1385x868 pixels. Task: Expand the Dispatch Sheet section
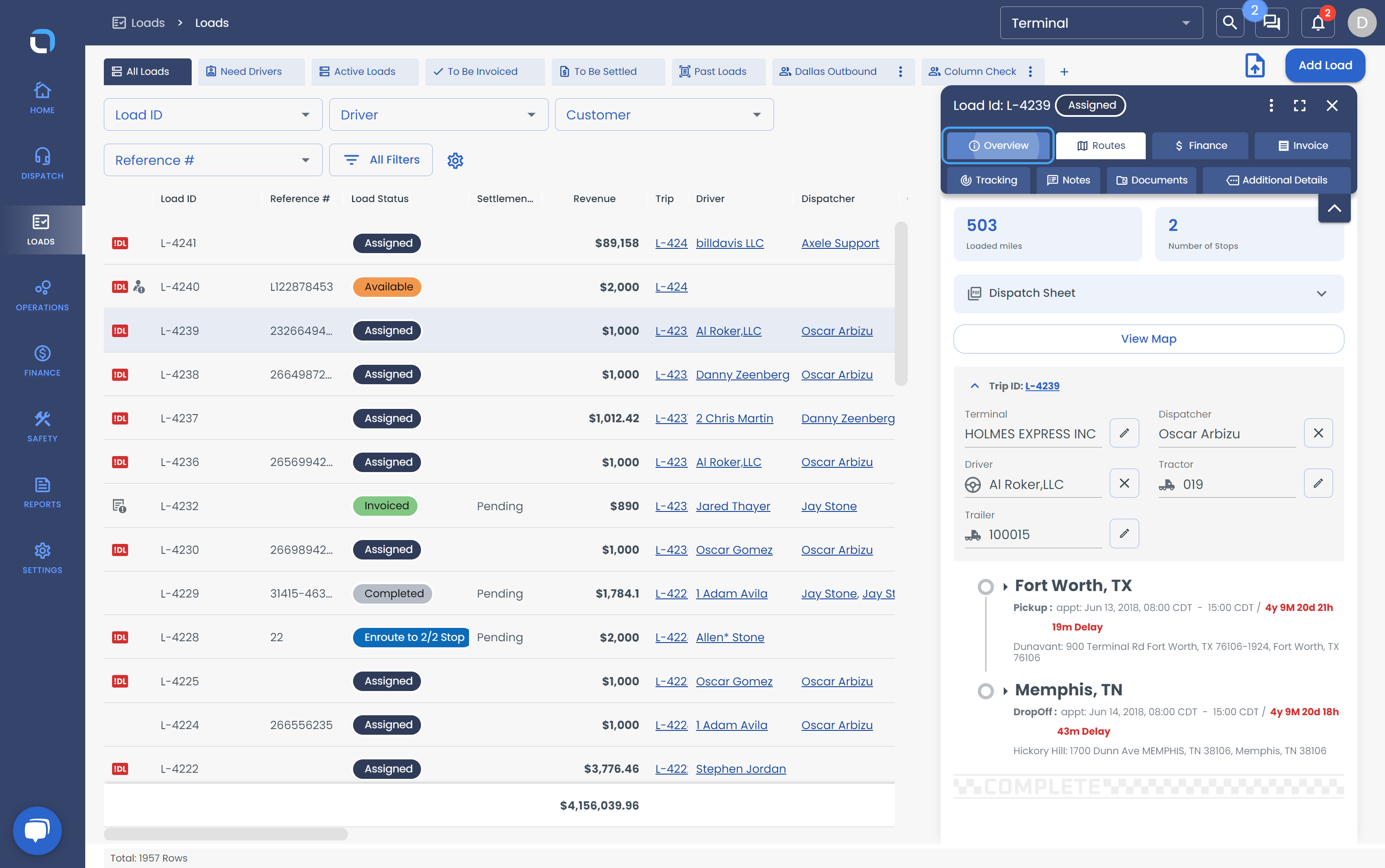1148,293
